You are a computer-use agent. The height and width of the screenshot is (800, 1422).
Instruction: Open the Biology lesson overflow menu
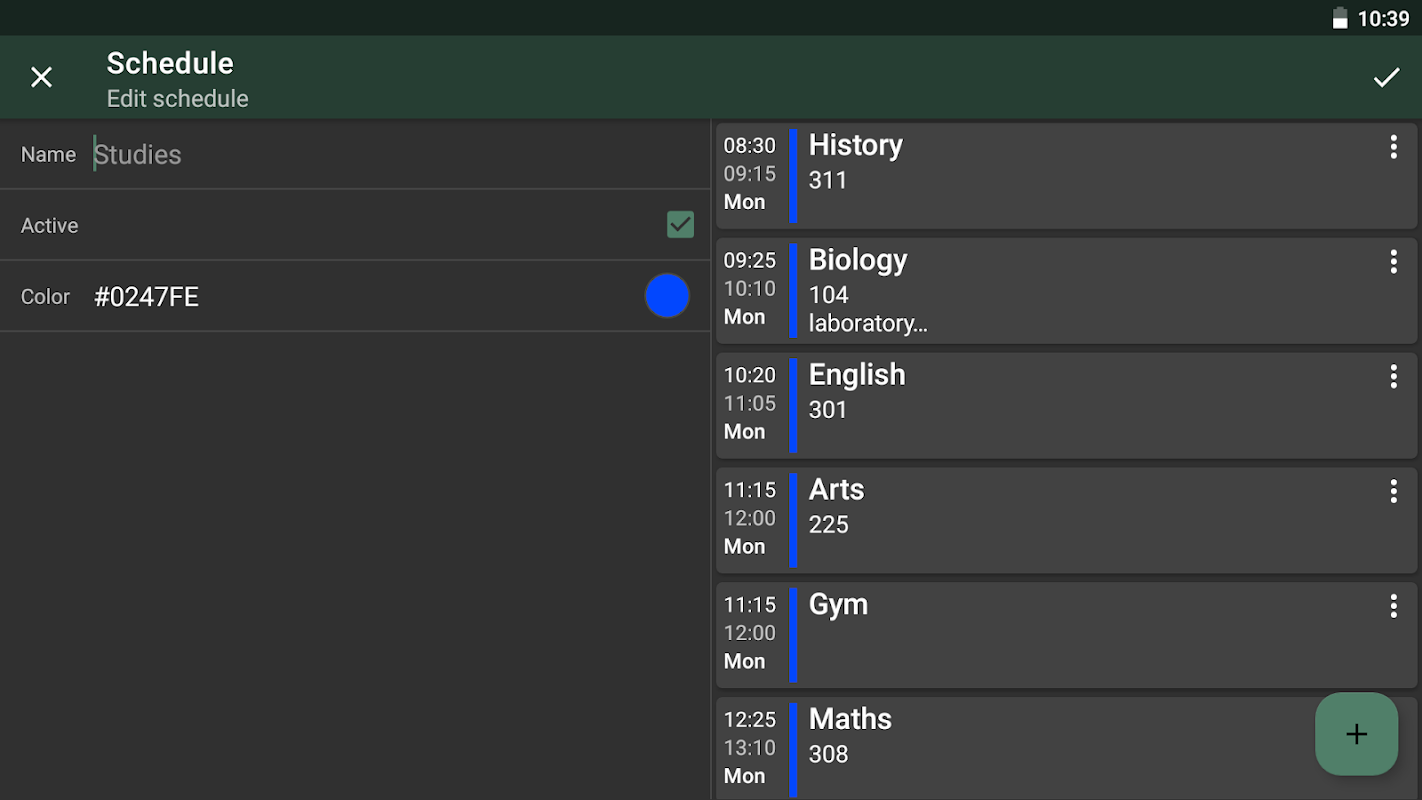click(x=1393, y=262)
